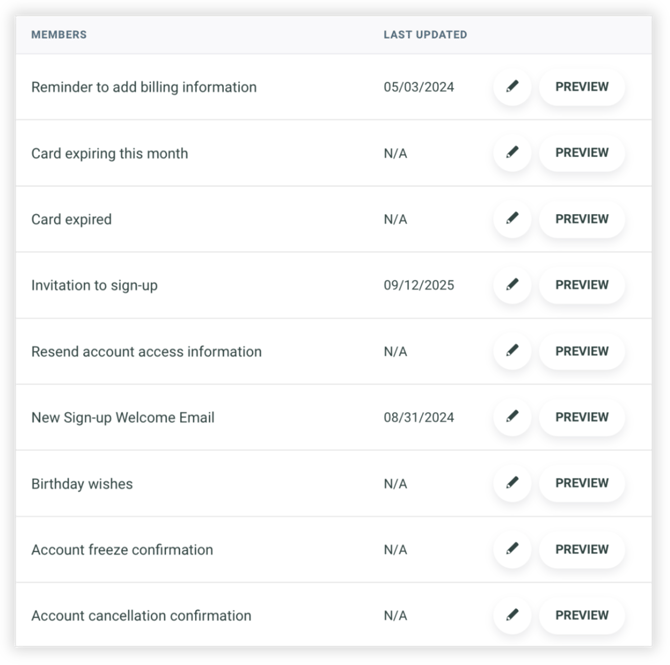Preview Account freeze confirmation email
The image size is (670, 665).
click(582, 549)
